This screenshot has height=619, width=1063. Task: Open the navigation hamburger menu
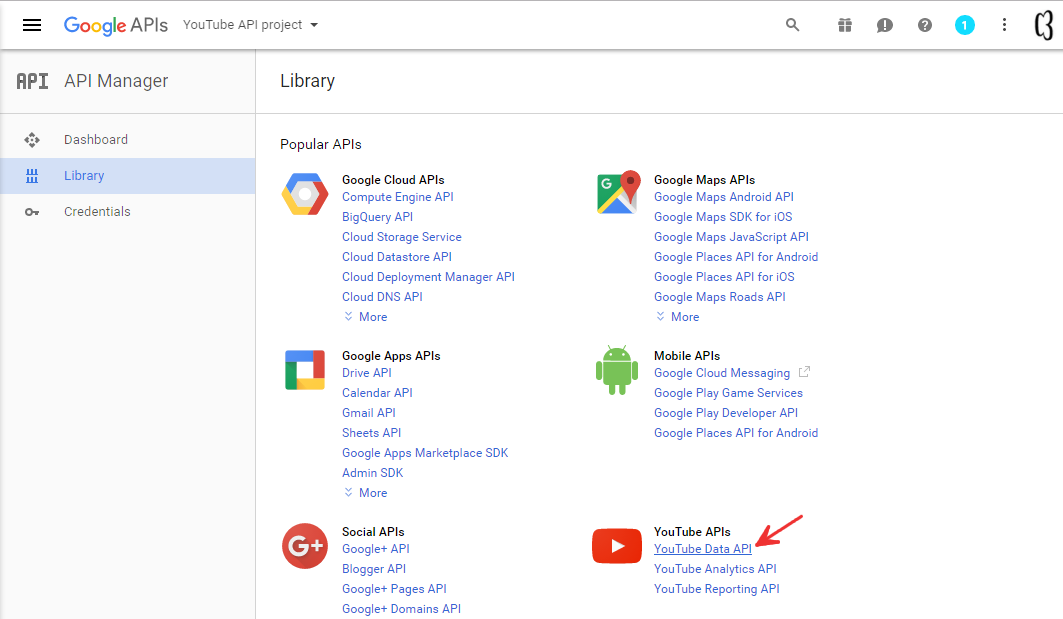(x=33, y=25)
